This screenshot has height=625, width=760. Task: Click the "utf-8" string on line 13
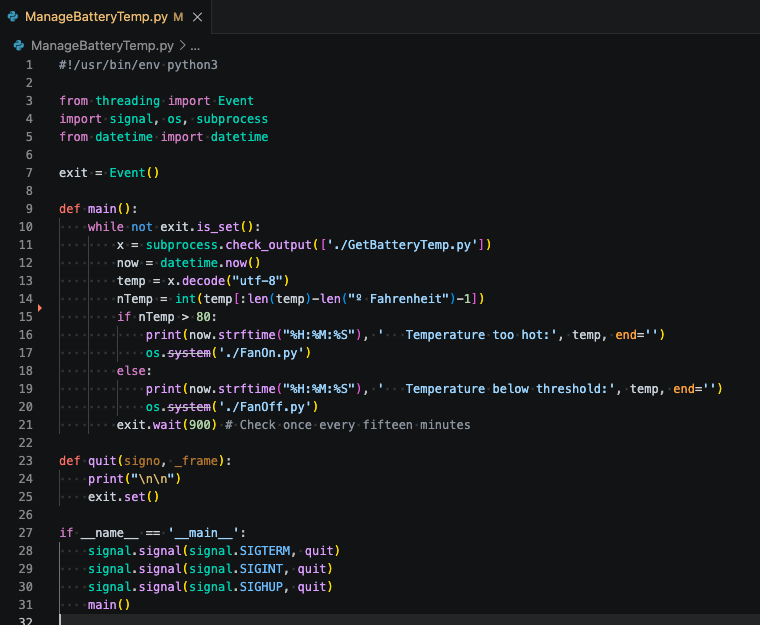(257, 281)
